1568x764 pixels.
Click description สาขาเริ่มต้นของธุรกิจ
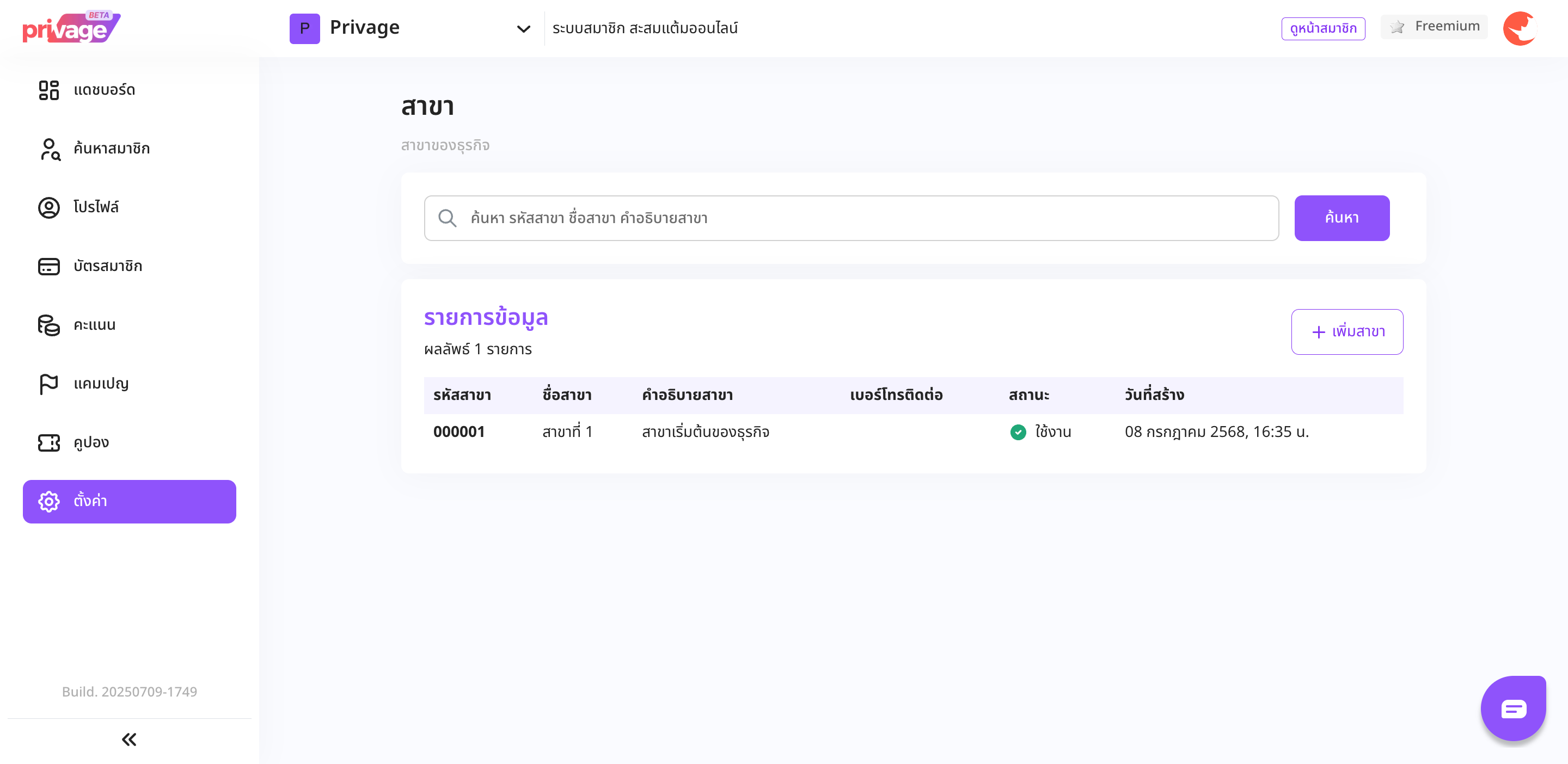tap(706, 432)
